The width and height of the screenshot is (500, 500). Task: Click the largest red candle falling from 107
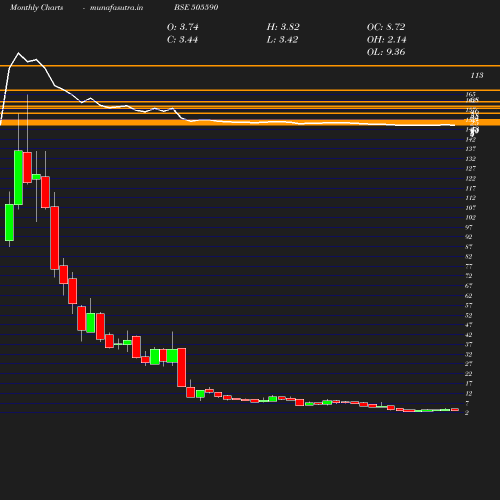(55, 238)
